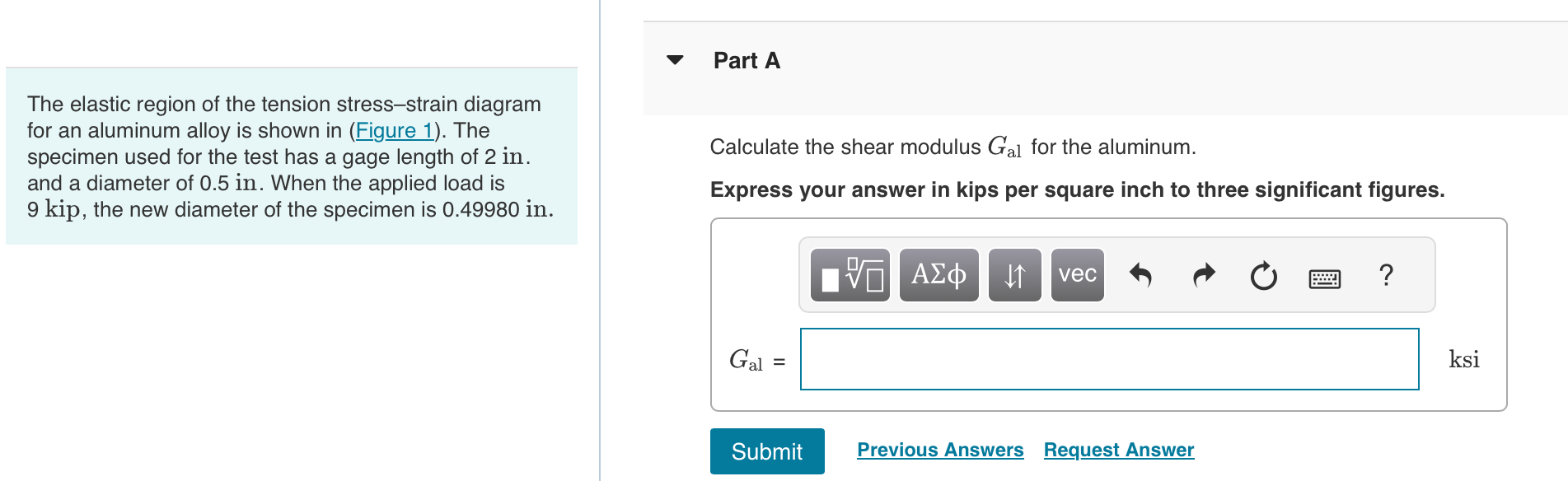Open Figure 1 from the problem statement
The width and height of the screenshot is (1568, 481).
pos(393,130)
